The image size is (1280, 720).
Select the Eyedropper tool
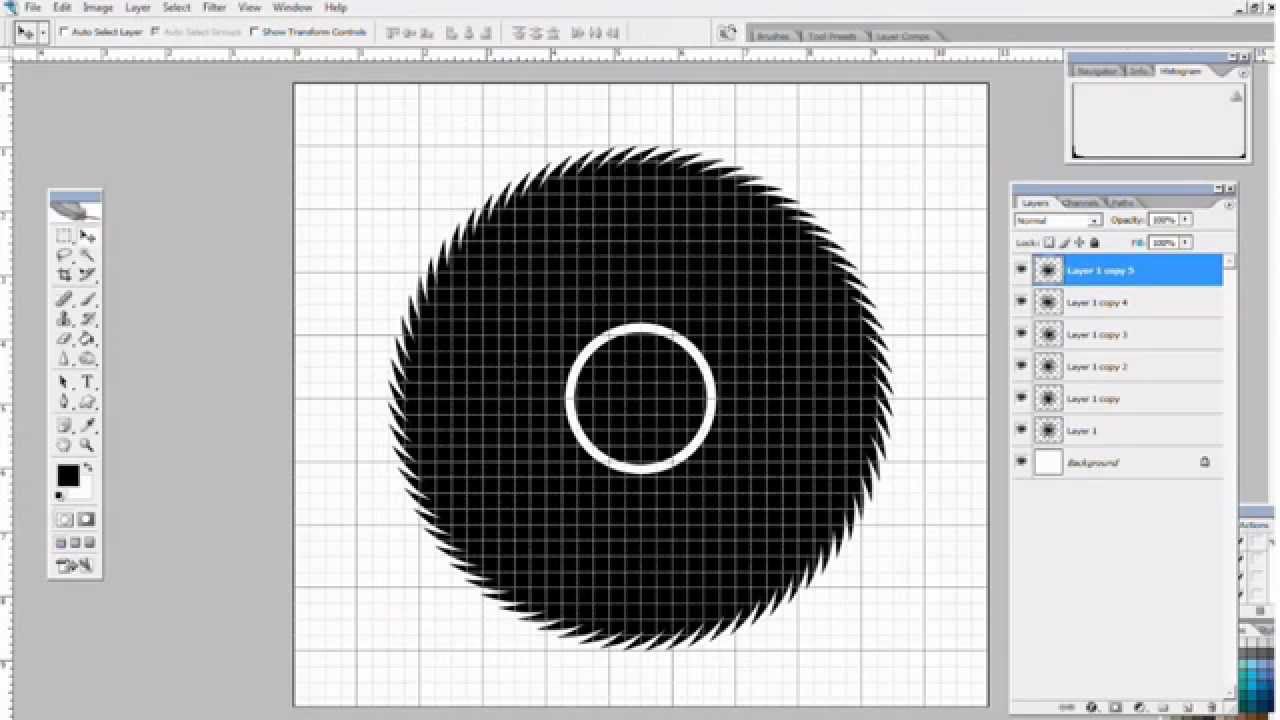click(x=88, y=426)
